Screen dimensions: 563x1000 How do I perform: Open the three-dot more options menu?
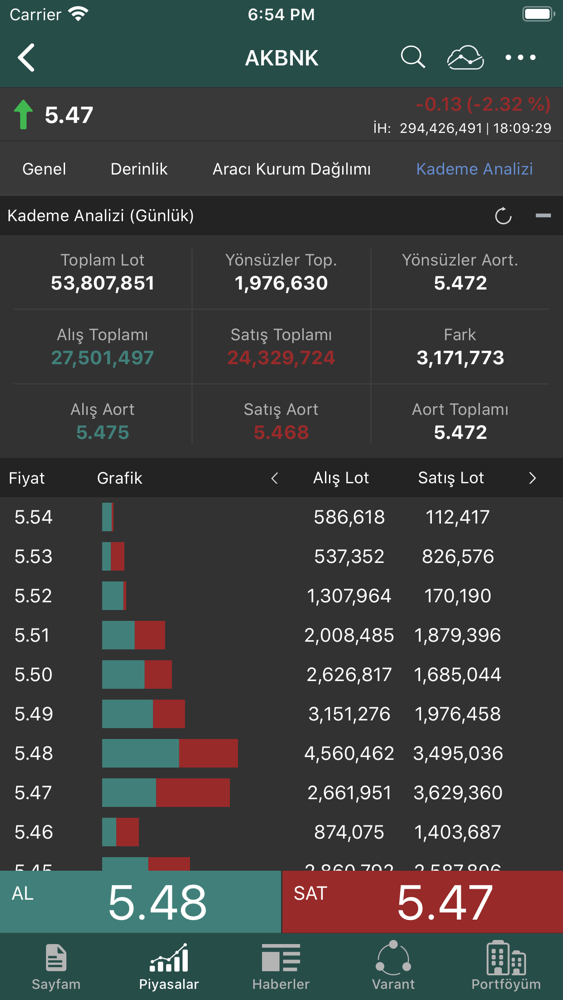pyautogui.click(x=521, y=57)
